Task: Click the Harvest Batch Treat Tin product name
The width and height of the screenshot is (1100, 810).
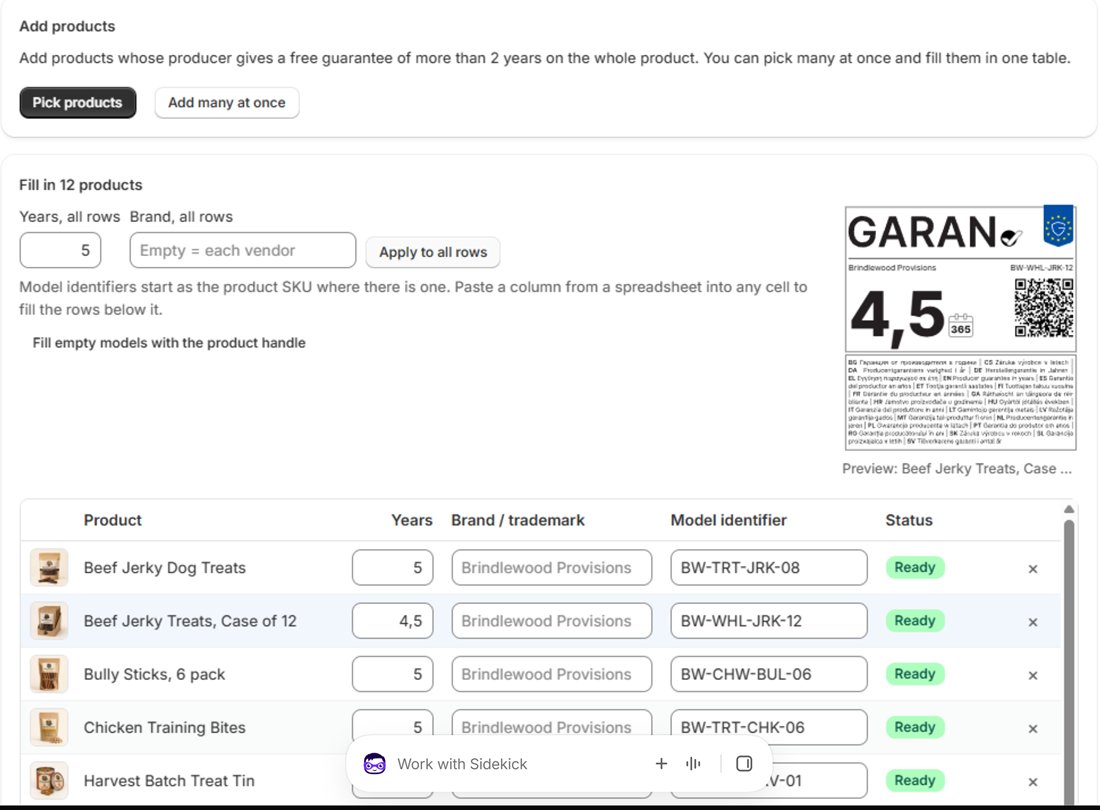Action: coord(169,781)
